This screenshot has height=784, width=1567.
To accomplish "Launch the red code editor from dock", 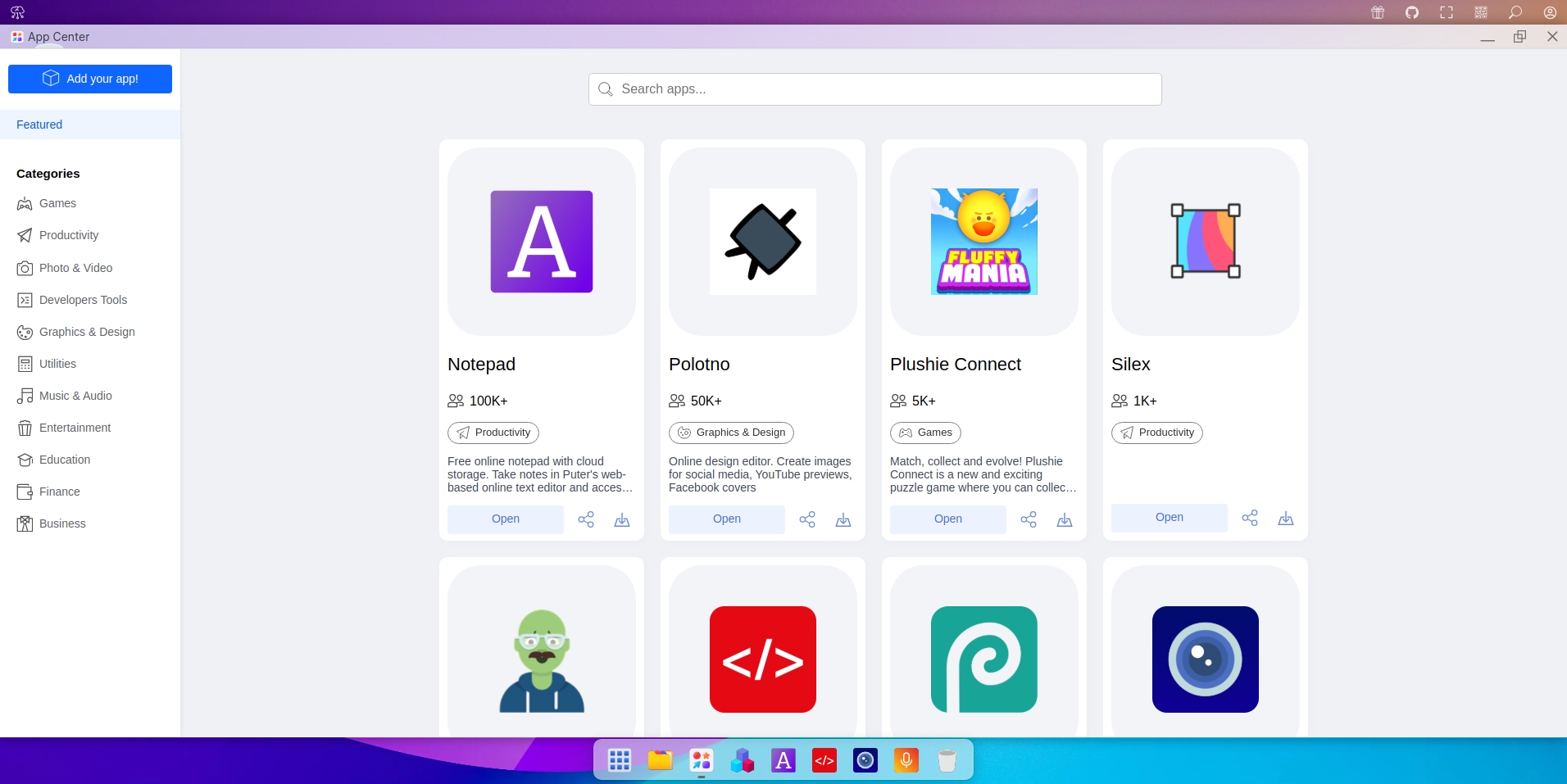I will (824, 760).
